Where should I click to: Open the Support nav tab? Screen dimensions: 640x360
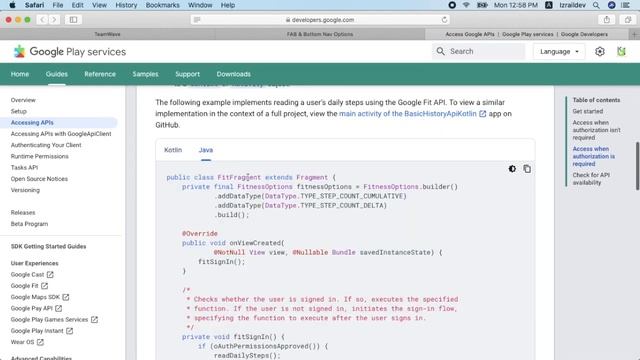(187, 74)
